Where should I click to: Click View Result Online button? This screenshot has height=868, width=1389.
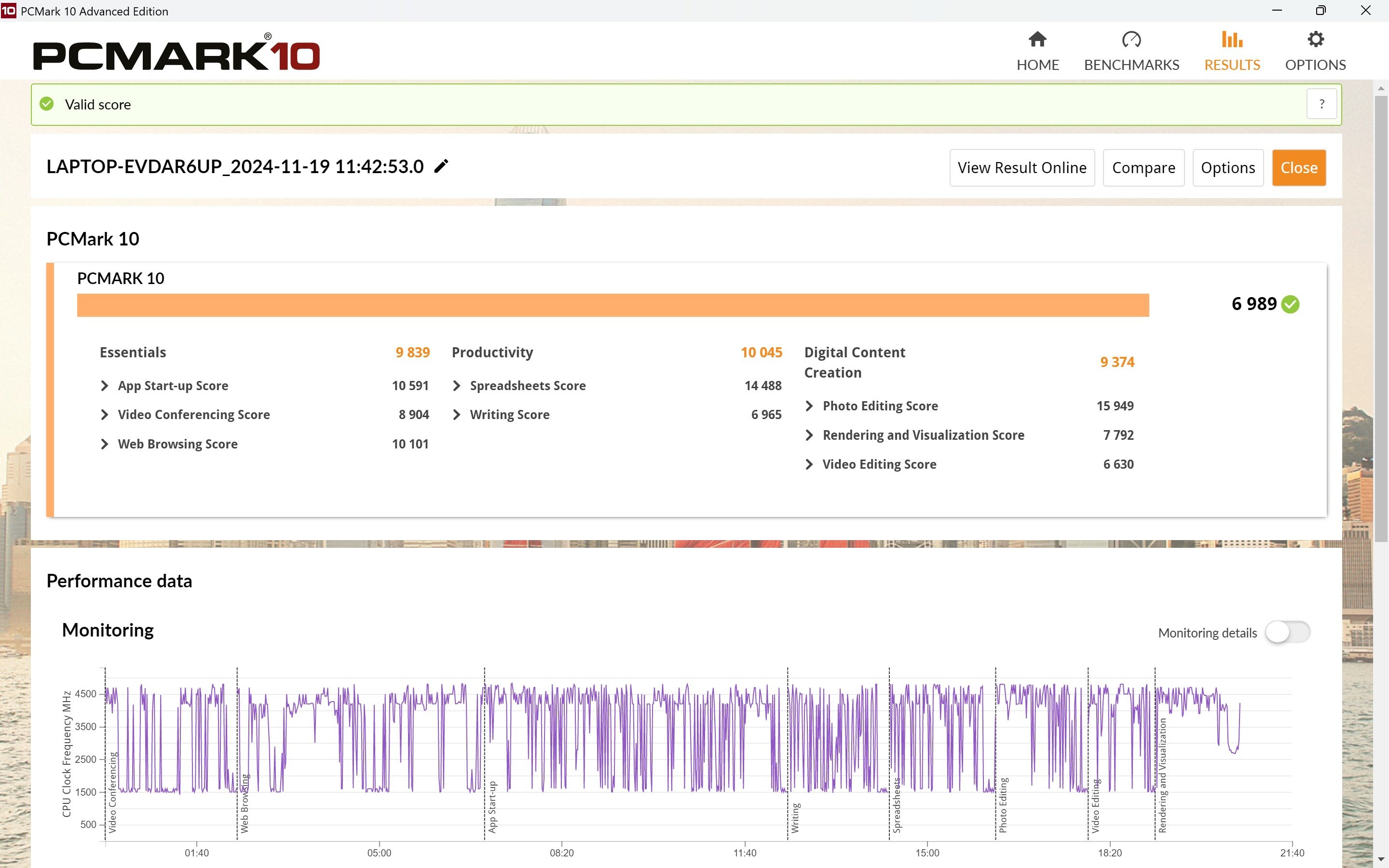pos(1021,168)
